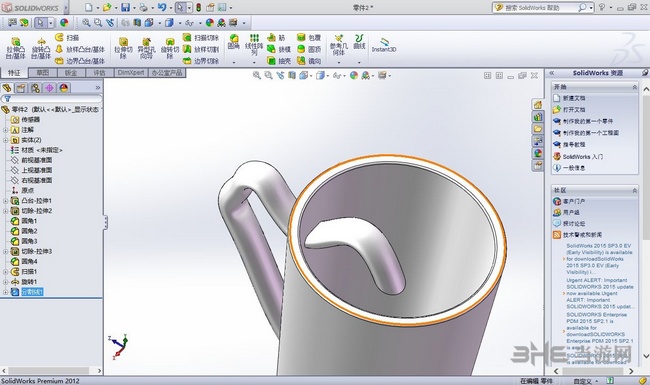The image size is (650, 385).
Task: Switch to the DimXpertManager tab
Action: click(49, 88)
